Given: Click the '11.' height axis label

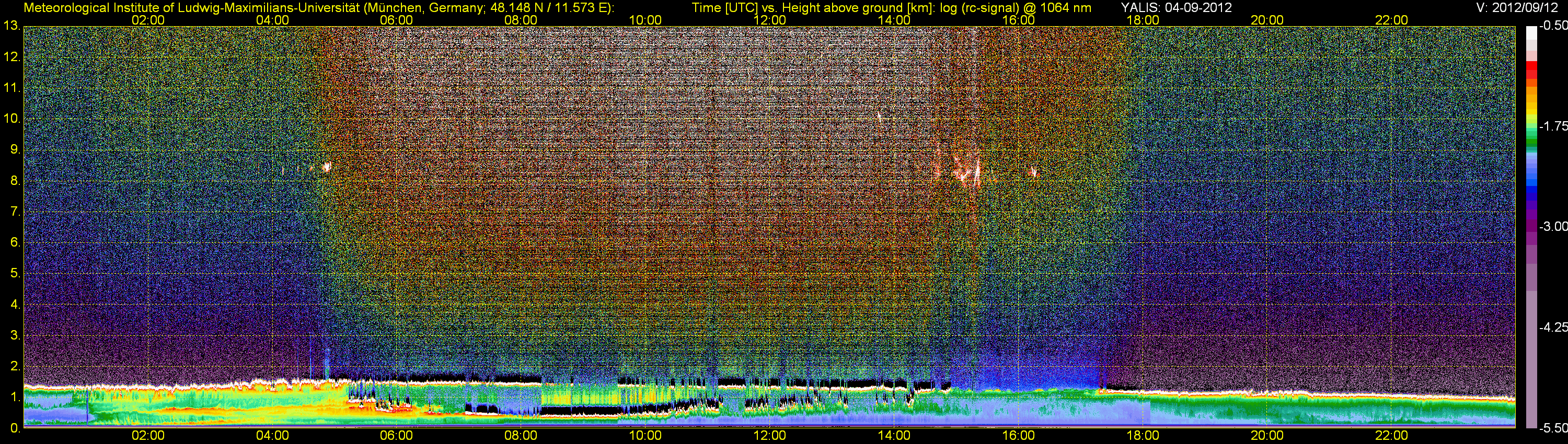Looking at the screenshot, I should tap(11, 88).
